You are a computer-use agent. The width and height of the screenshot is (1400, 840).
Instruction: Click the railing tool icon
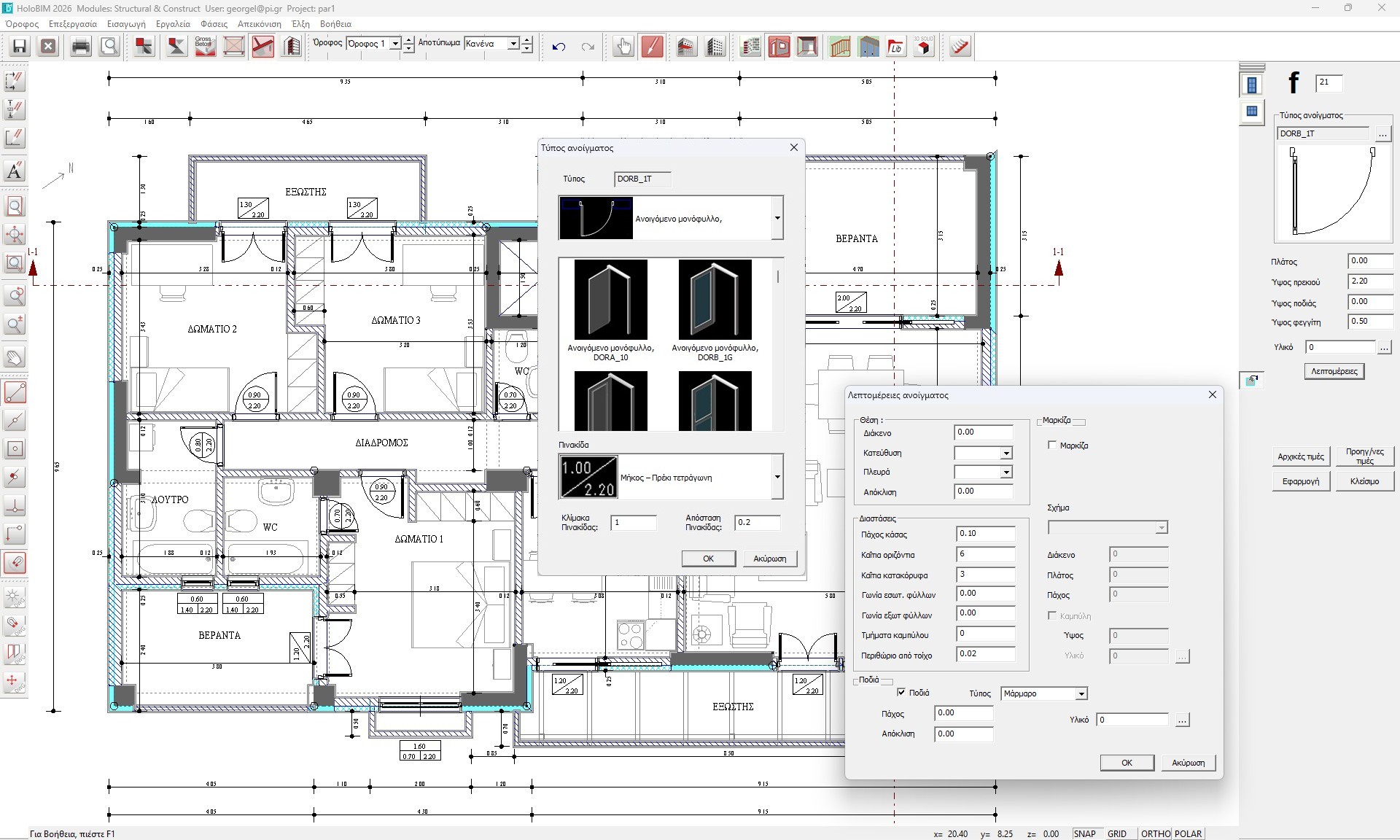coord(840,47)
